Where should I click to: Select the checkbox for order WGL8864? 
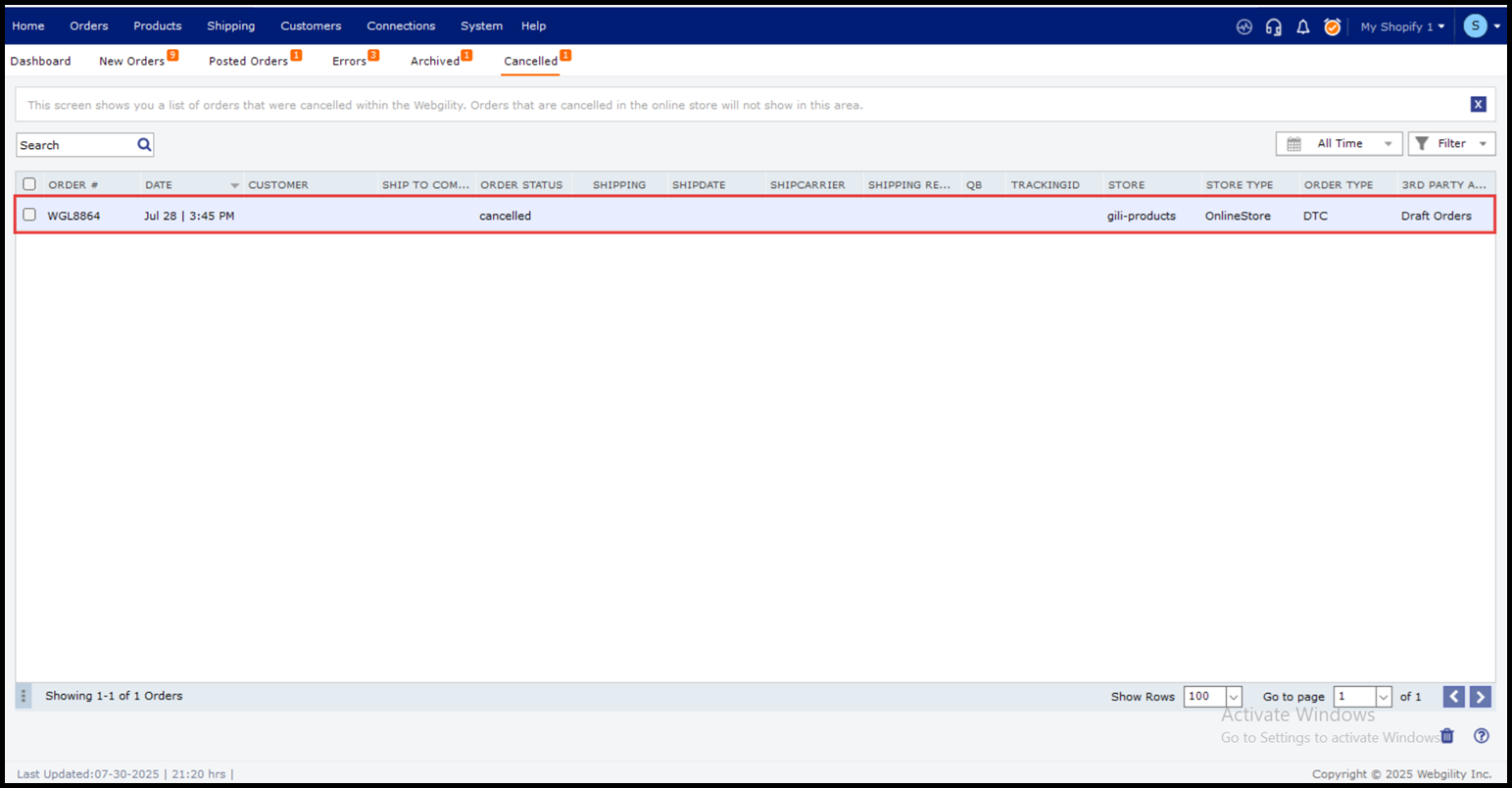29,215
